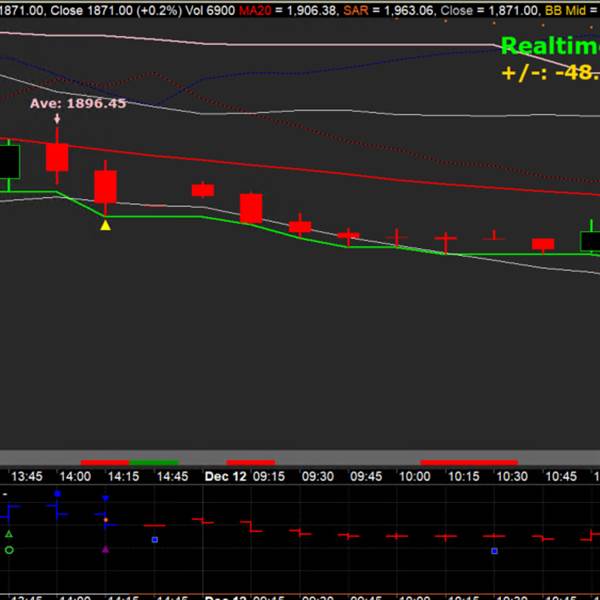
Task: Select blue square above 14:00 lower bar
Action: point(57,494)
